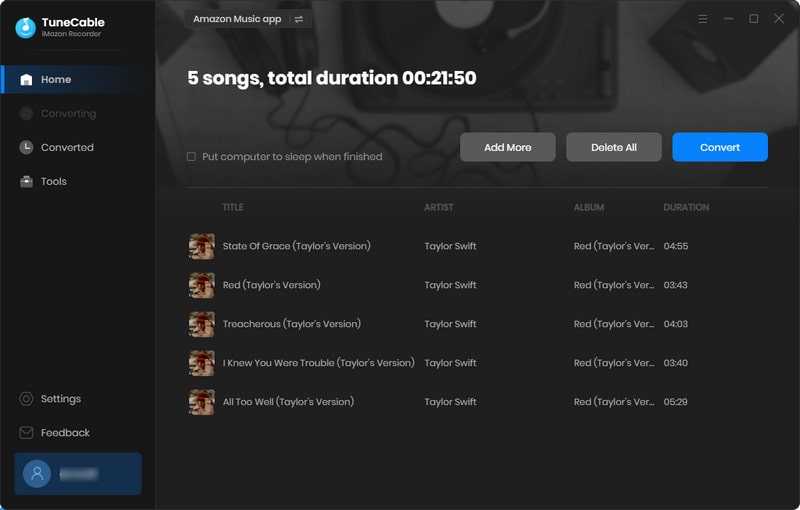Switch source via Amazon Music app swap icon
800x510 pixels.
(x=299, y=19)
